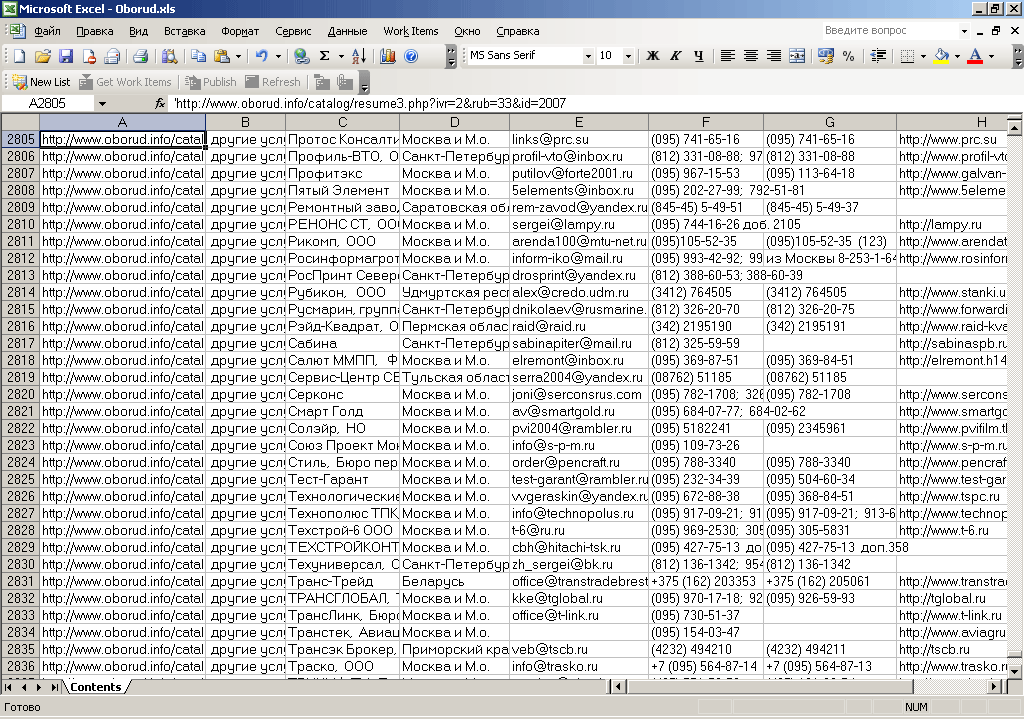
Task: Open the Chart Wizard icon
Action: (x=387, y=56)
